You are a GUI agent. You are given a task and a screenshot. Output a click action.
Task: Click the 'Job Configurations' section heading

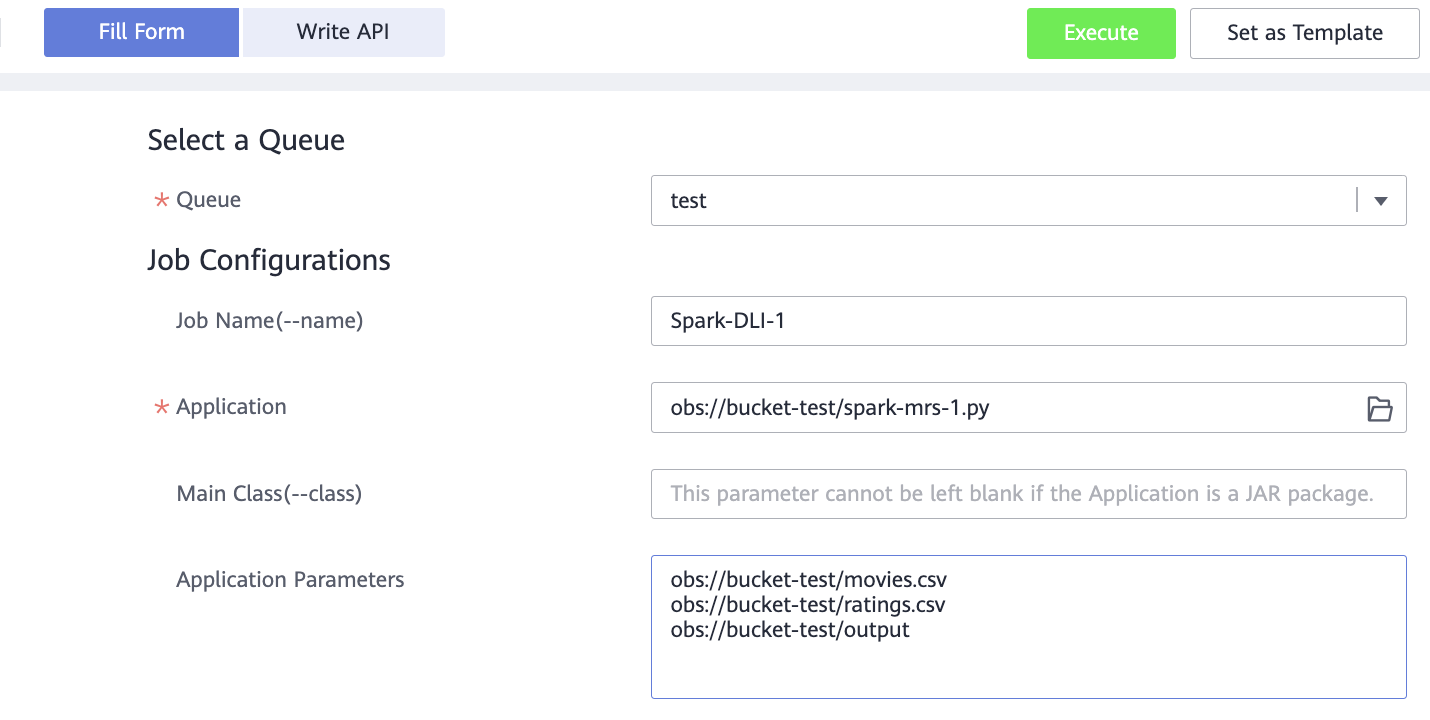269,261
